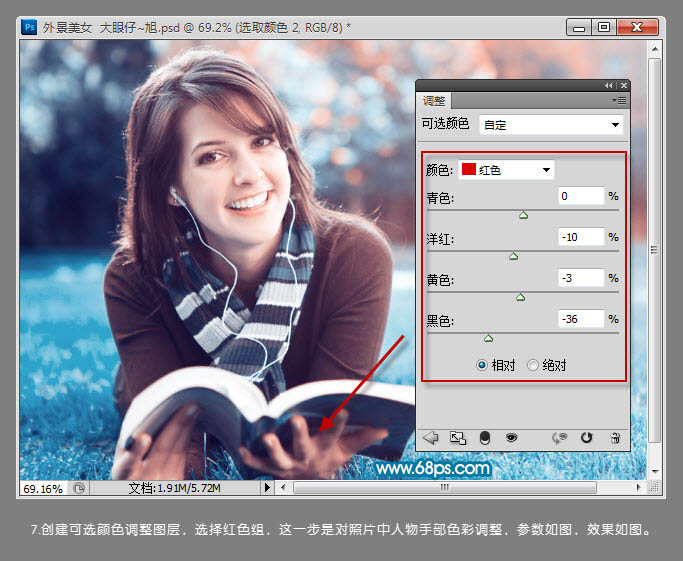Open the adjustments panel flyout menu
The image size is (683, 561).
tap(619, 101)
